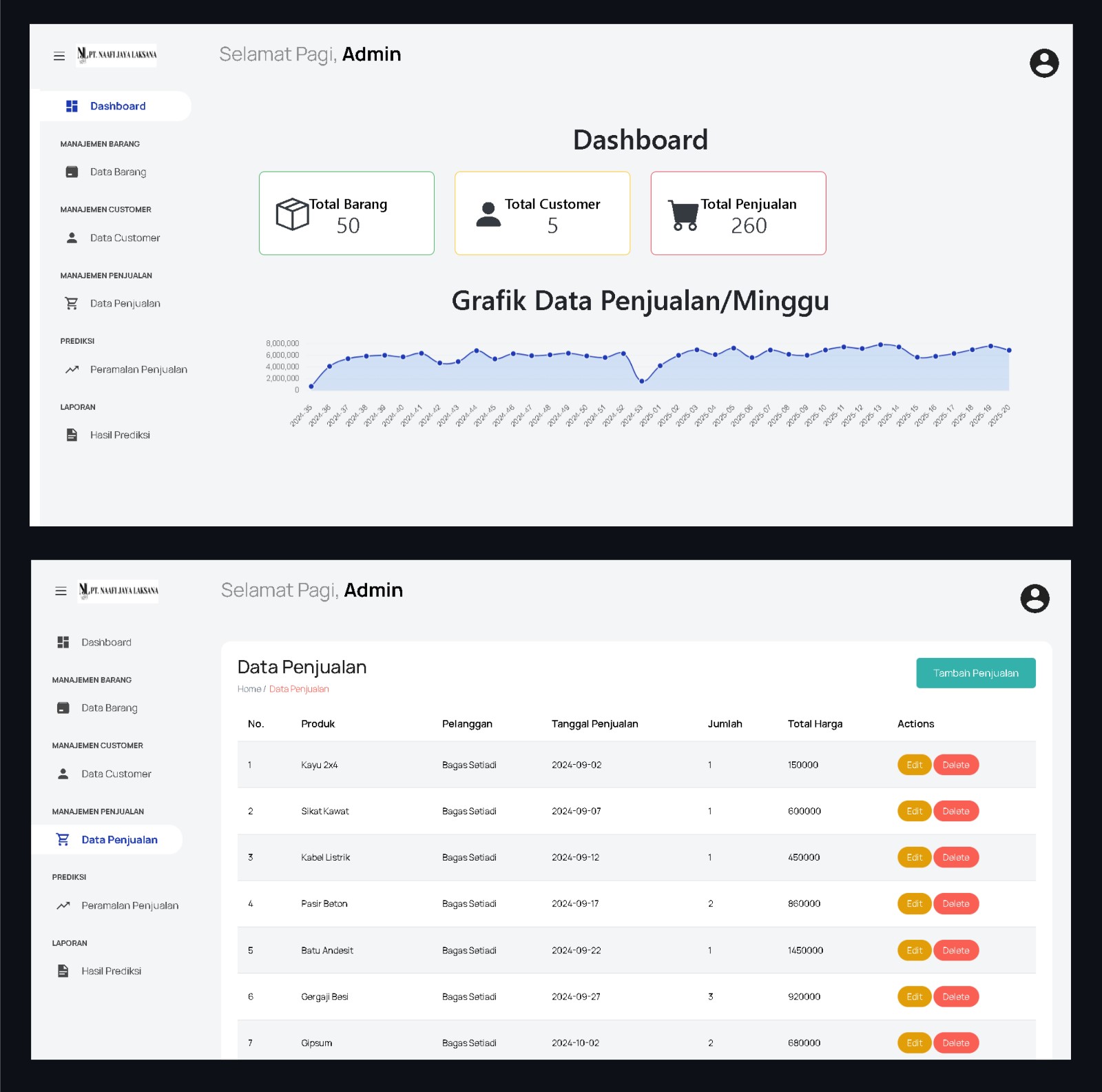
Task: Click the Total Penjualan shopping cart icon
Action: pyautogui.click(x=683, y=215)
